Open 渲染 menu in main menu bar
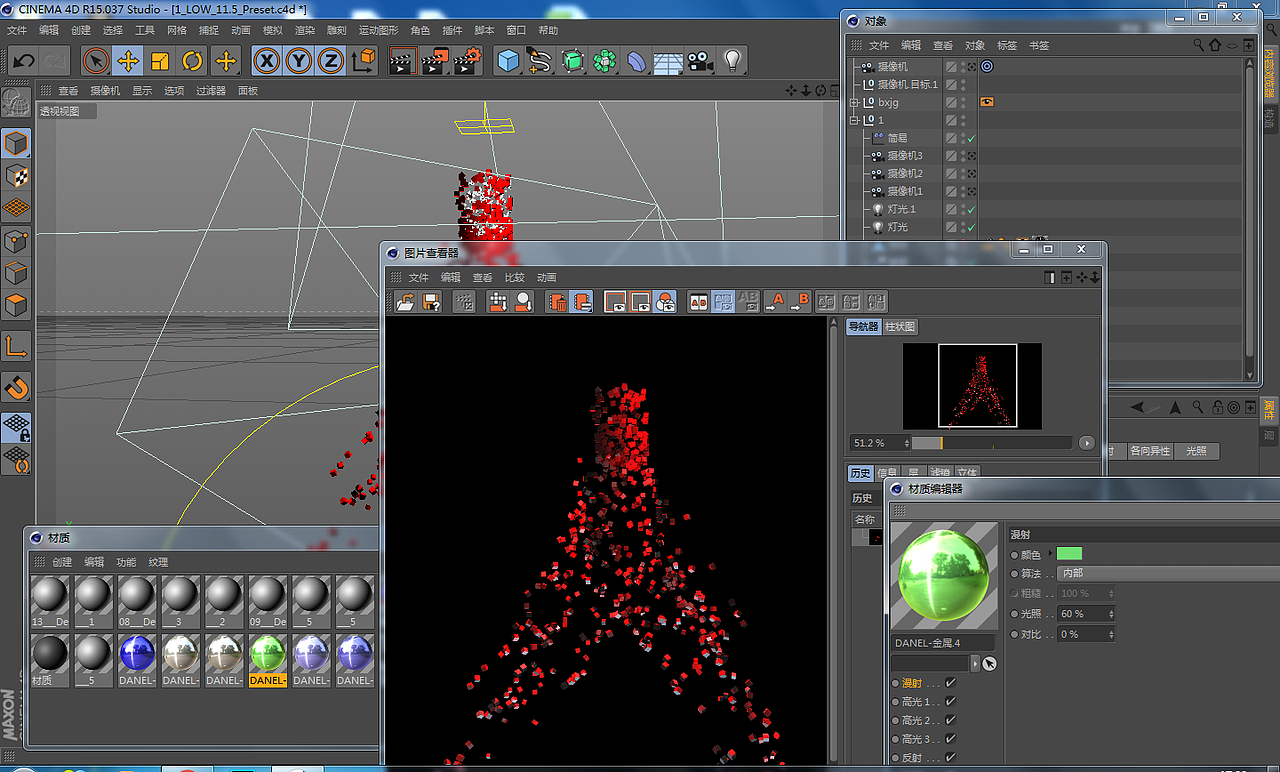The image size is (1280, 772). click(304, 30)
